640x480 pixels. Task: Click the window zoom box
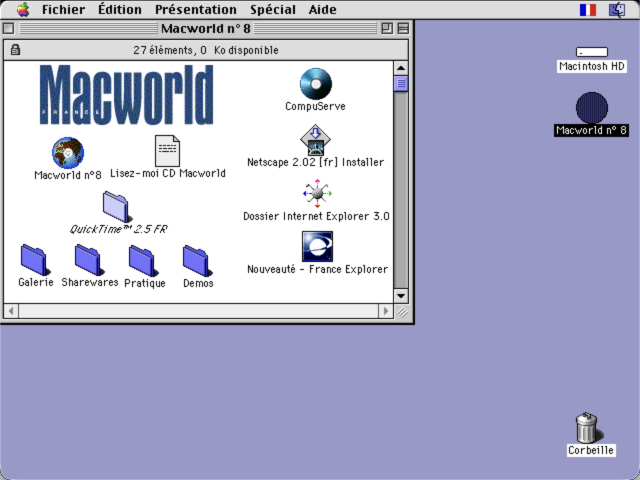coord(387,29)
